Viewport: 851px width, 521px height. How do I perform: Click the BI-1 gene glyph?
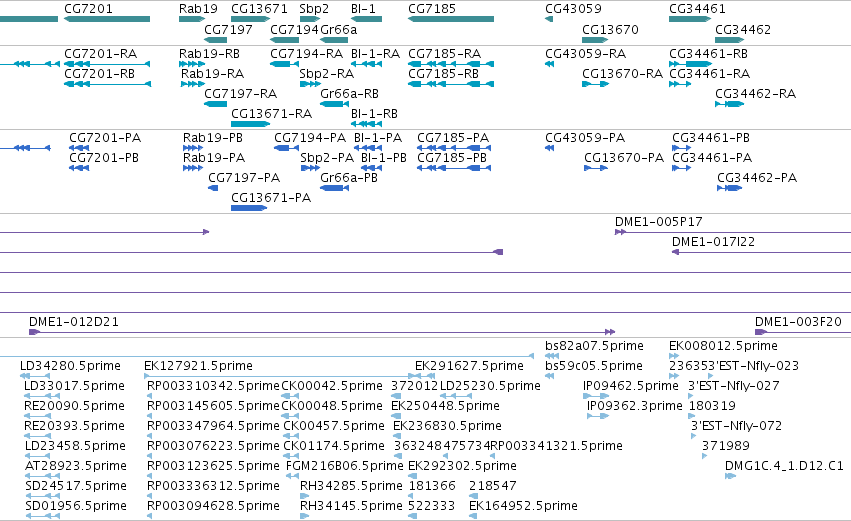[366, 19]
